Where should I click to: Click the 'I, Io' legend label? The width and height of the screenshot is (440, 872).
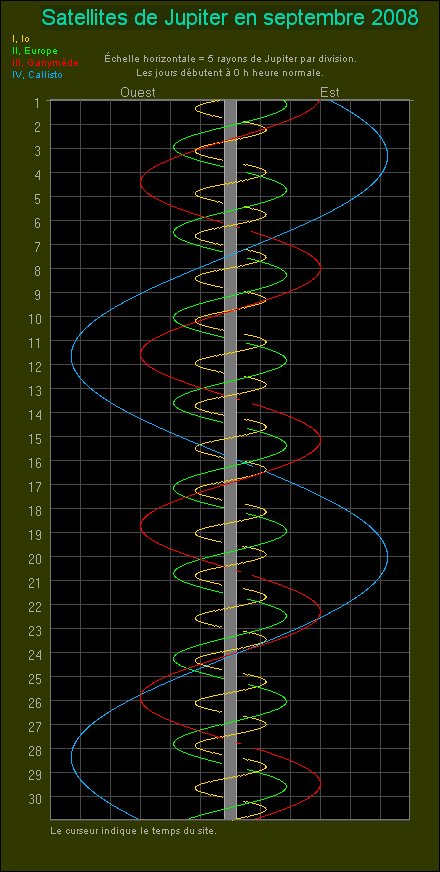(20, 39)
